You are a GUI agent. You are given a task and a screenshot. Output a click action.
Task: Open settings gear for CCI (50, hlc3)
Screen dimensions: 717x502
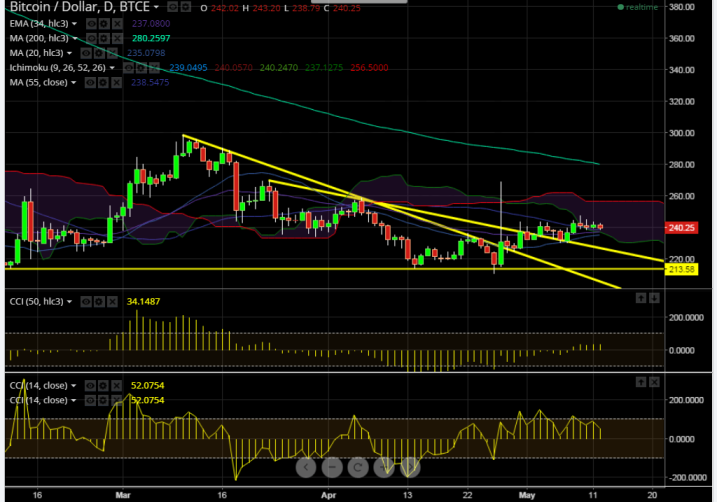[99, 302]
